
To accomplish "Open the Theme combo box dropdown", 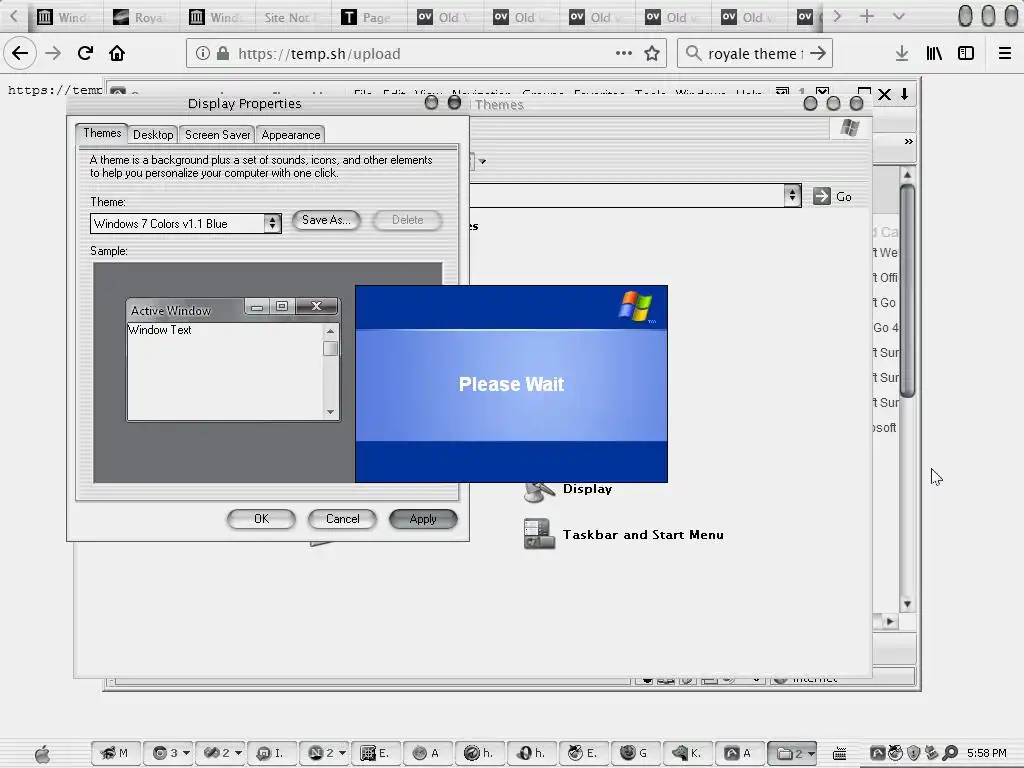I will (272, 223).
